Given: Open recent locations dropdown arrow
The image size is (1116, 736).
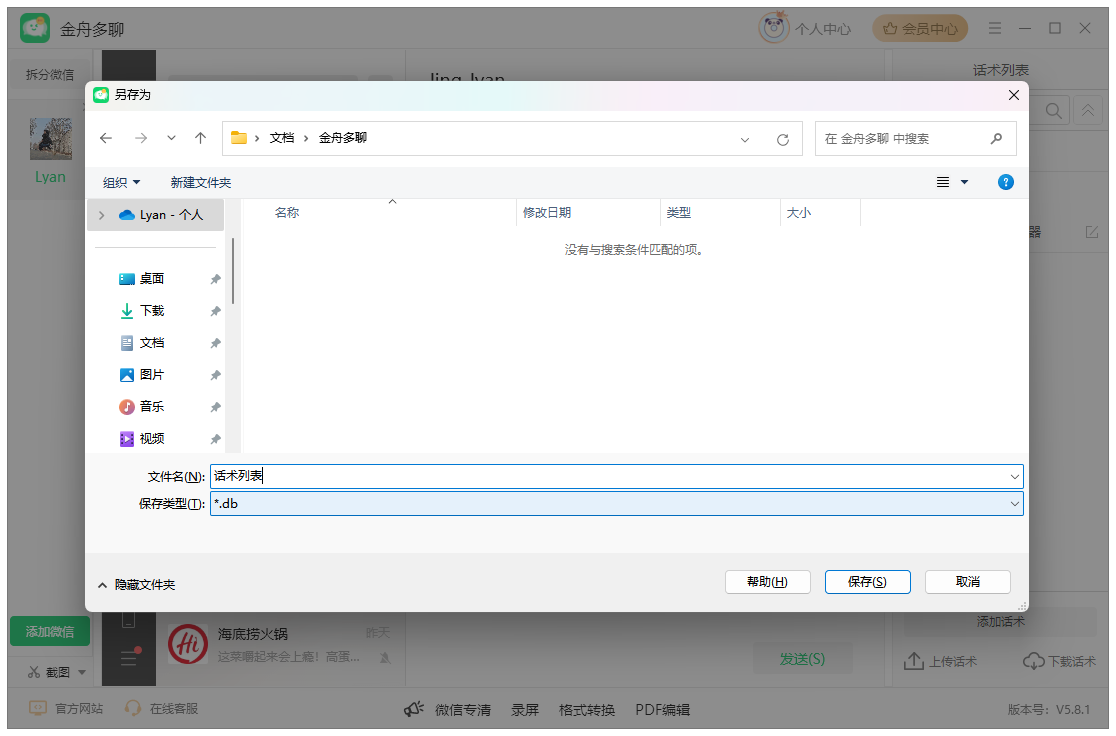Looking at the screenshot, I should point(172,138).
